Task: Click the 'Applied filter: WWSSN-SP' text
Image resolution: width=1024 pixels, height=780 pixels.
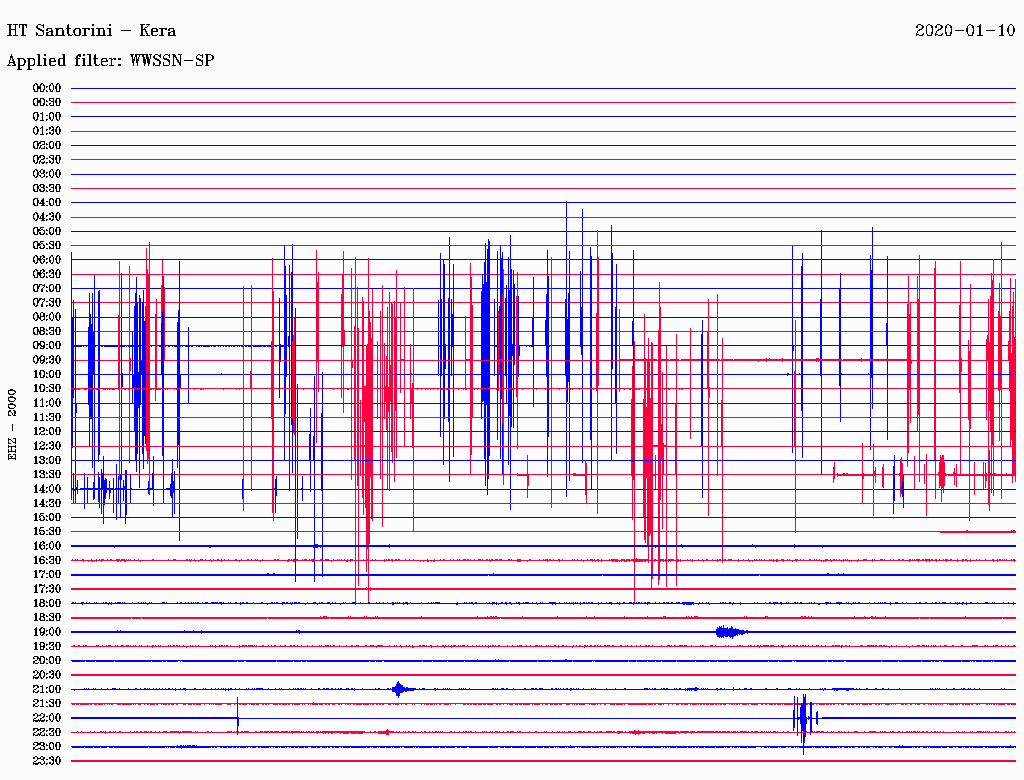Action: click(x=110, y=60)
